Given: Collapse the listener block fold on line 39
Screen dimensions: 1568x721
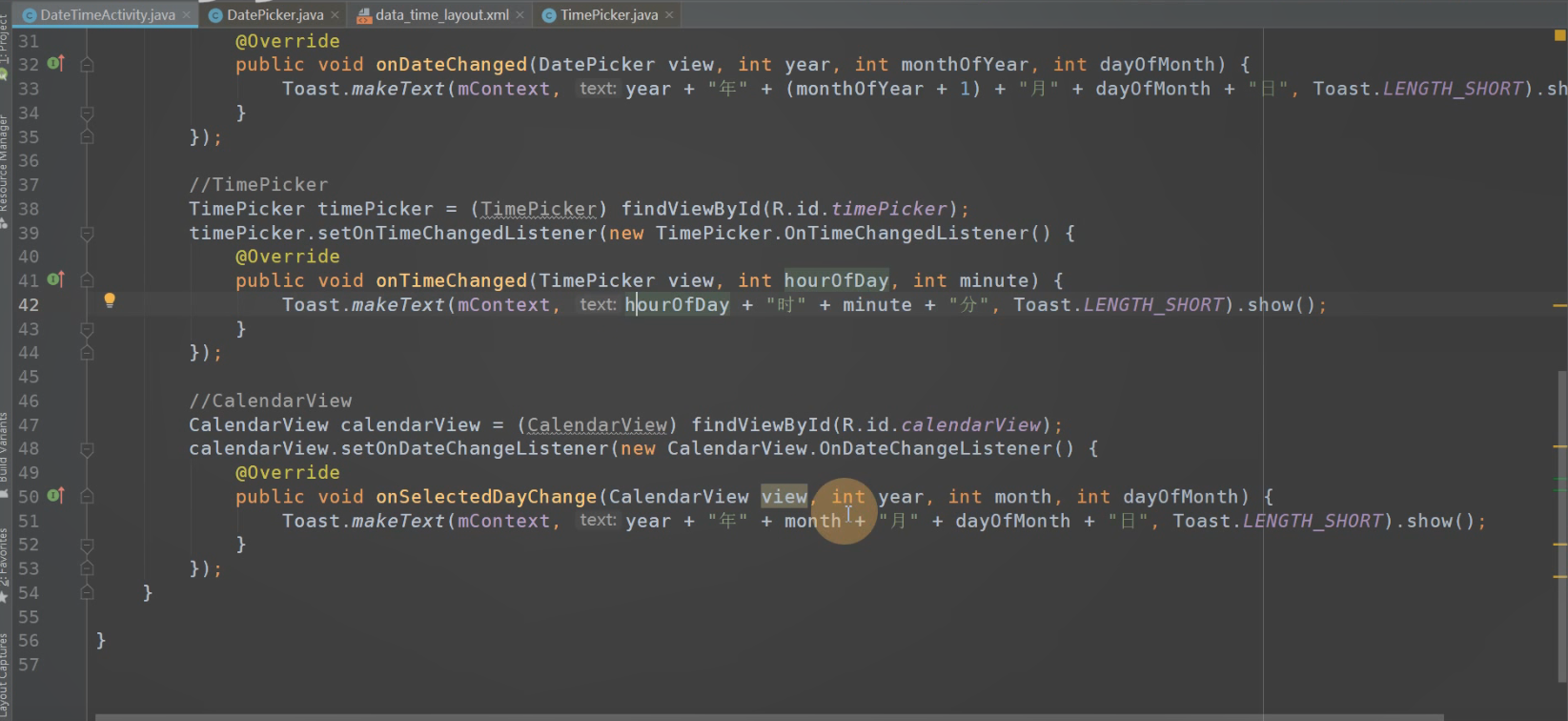Looking at the screenshot, I should (87, 234).
